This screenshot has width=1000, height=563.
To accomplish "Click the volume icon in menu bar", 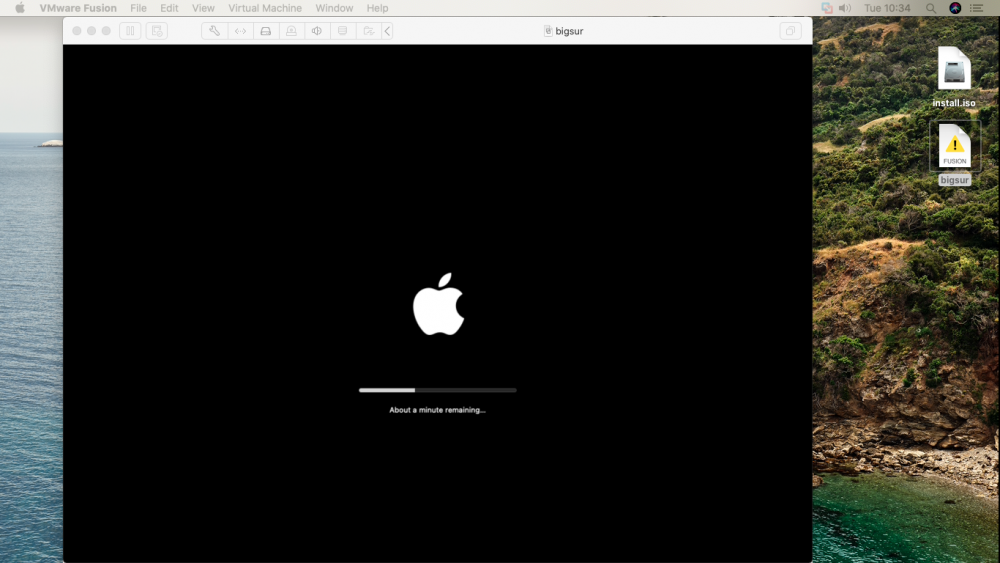I will [845, 8].
